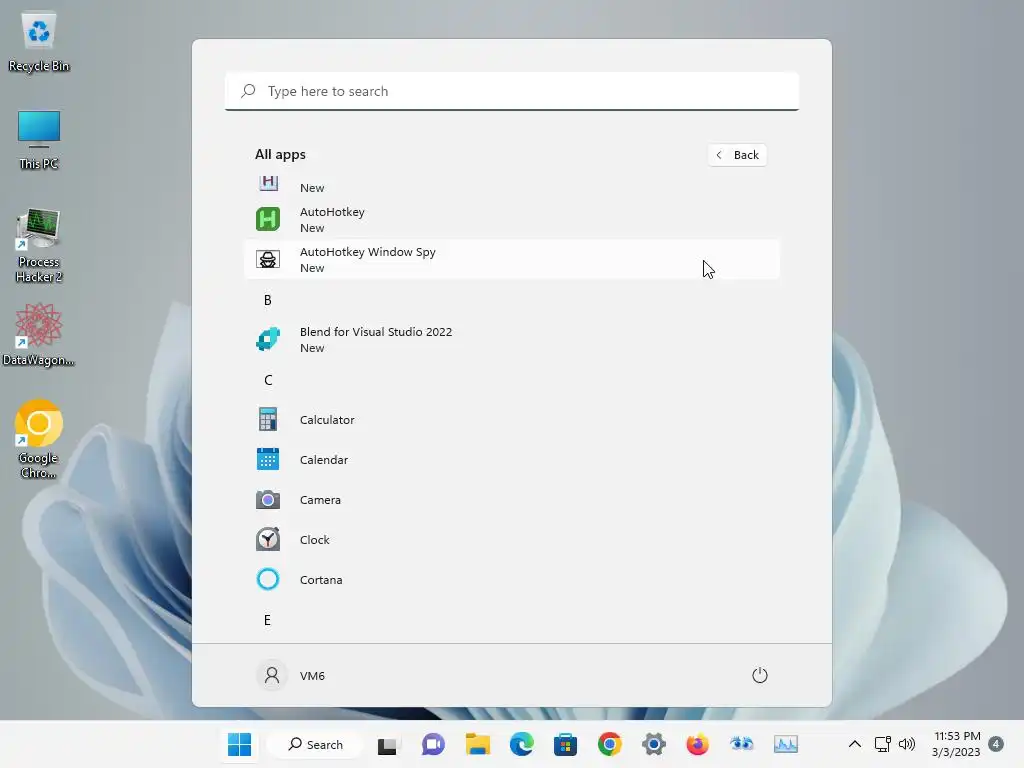Jump using the letter B header

click(x=268, y=300)
